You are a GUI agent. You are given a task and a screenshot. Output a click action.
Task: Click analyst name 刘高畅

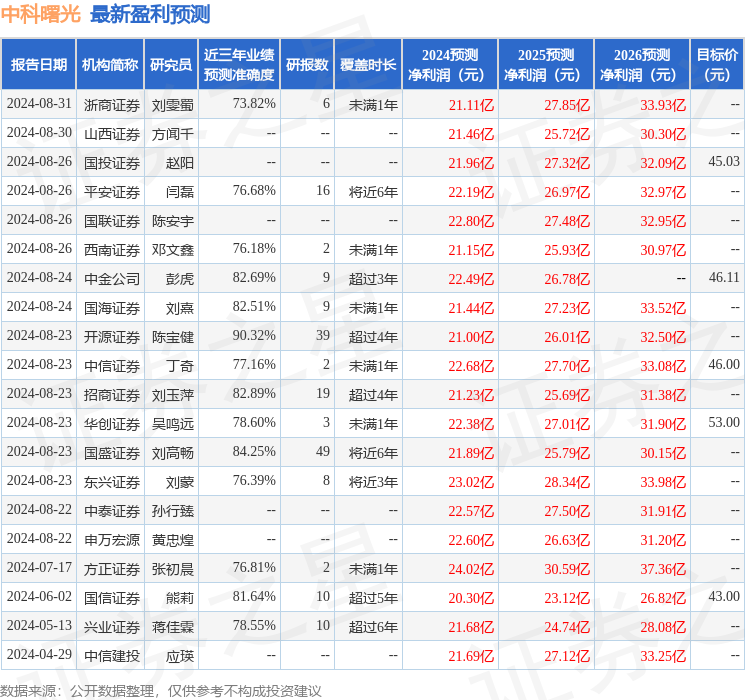(172, 453)
